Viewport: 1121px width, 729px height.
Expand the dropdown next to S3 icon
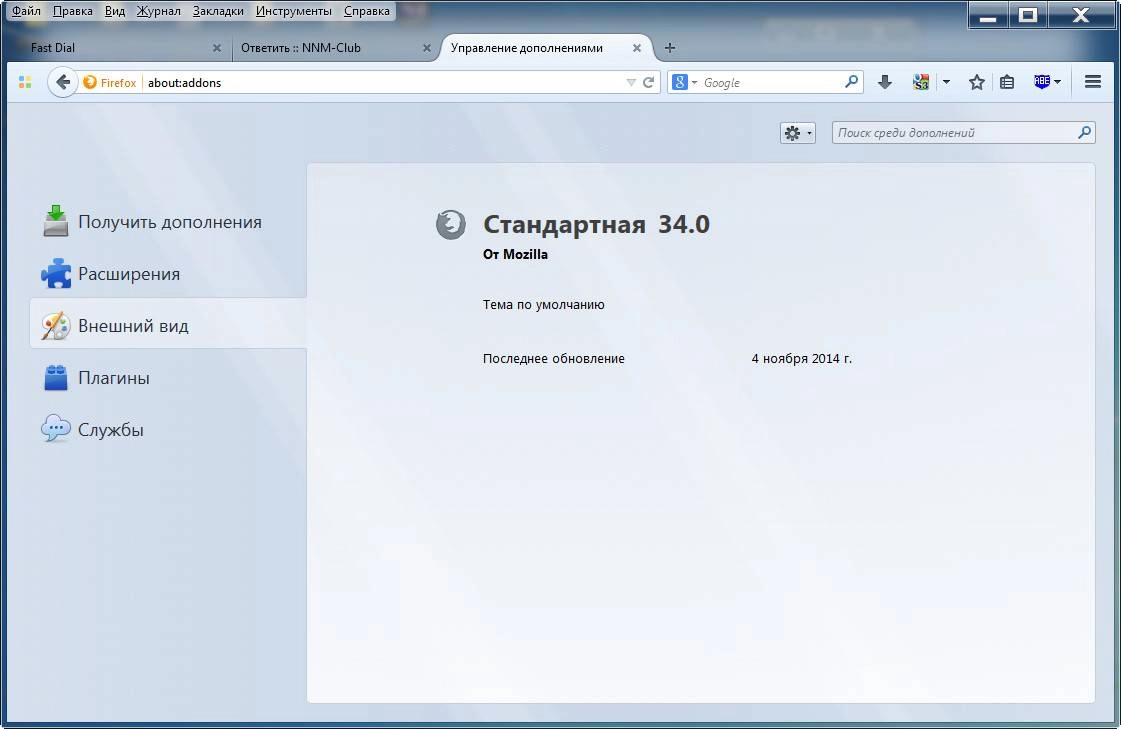946,82
